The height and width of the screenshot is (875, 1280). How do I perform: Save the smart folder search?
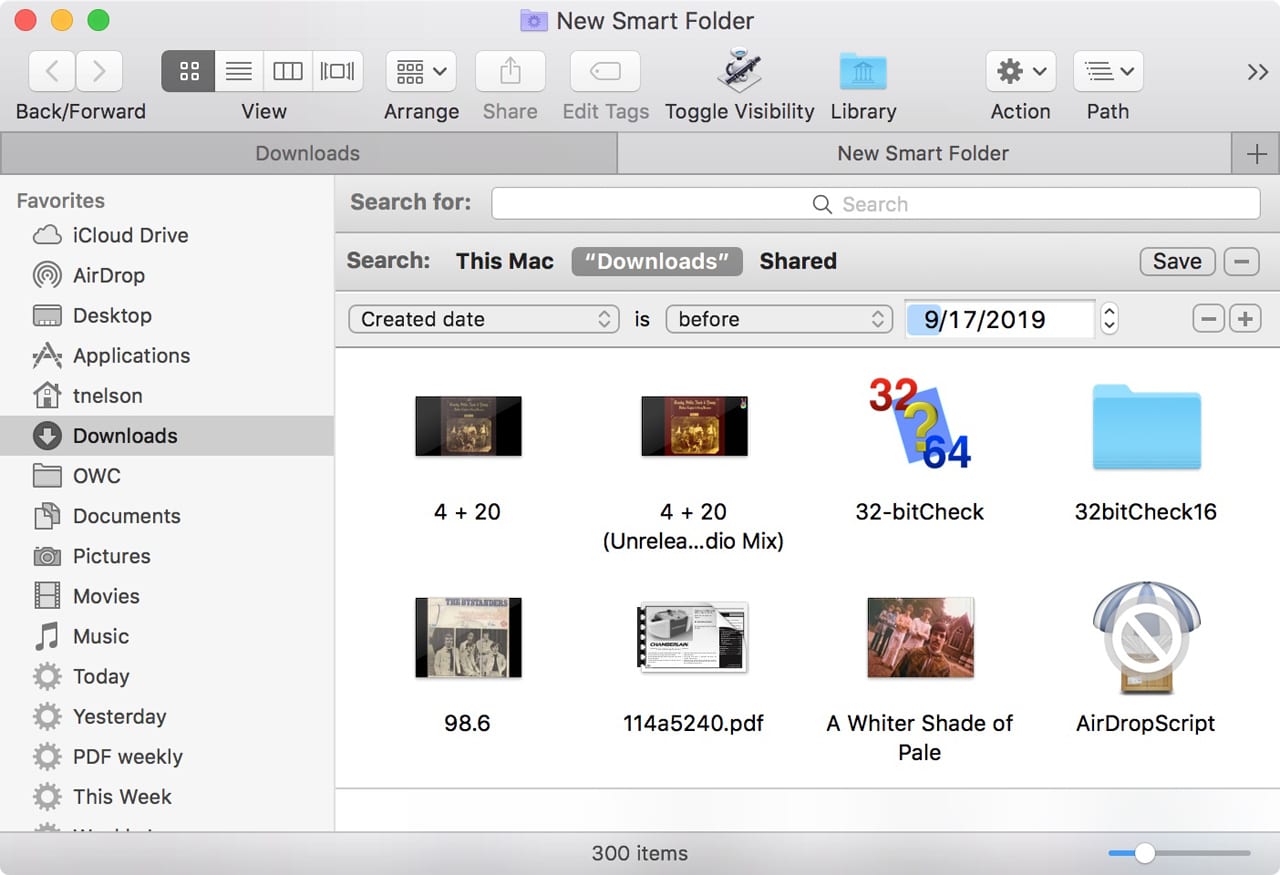(1177, 261)
